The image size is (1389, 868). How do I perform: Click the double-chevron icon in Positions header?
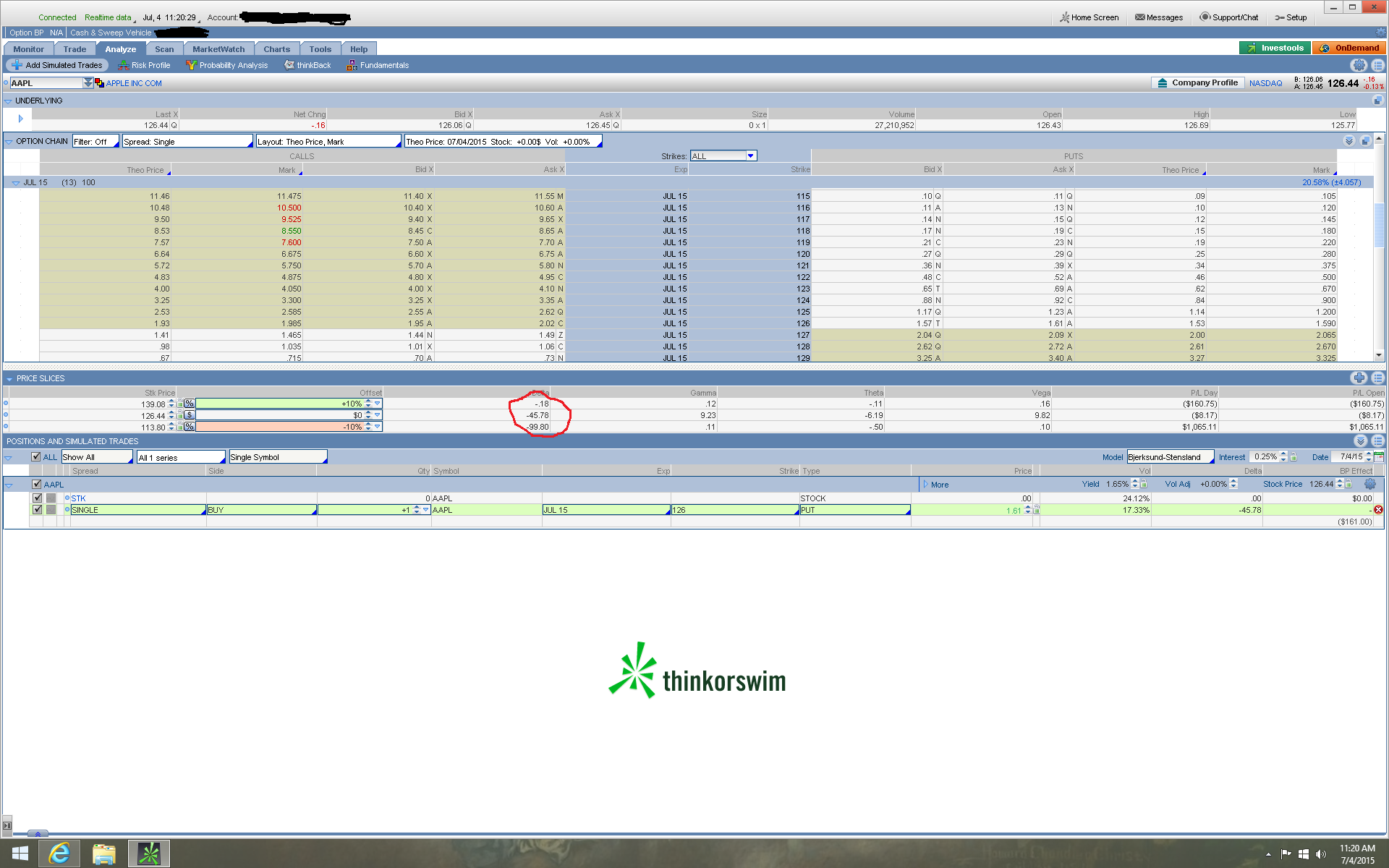click(1361, 441)
